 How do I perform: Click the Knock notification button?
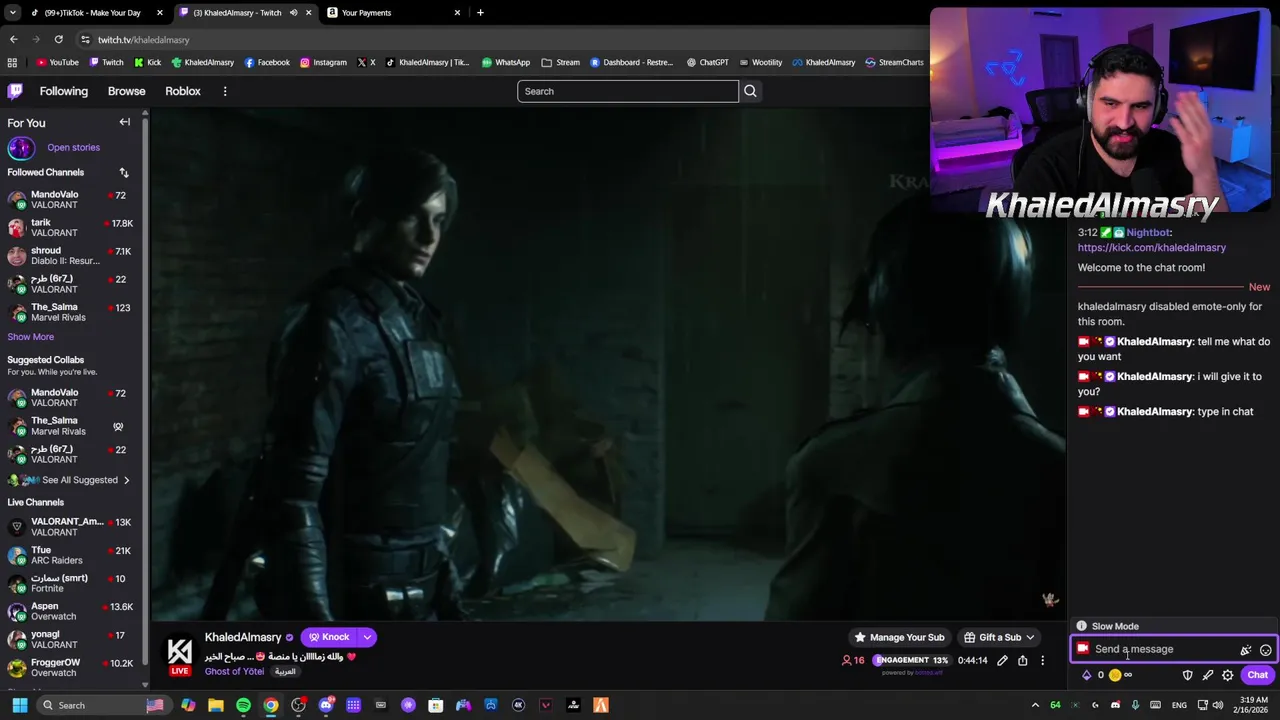point(329,637)
